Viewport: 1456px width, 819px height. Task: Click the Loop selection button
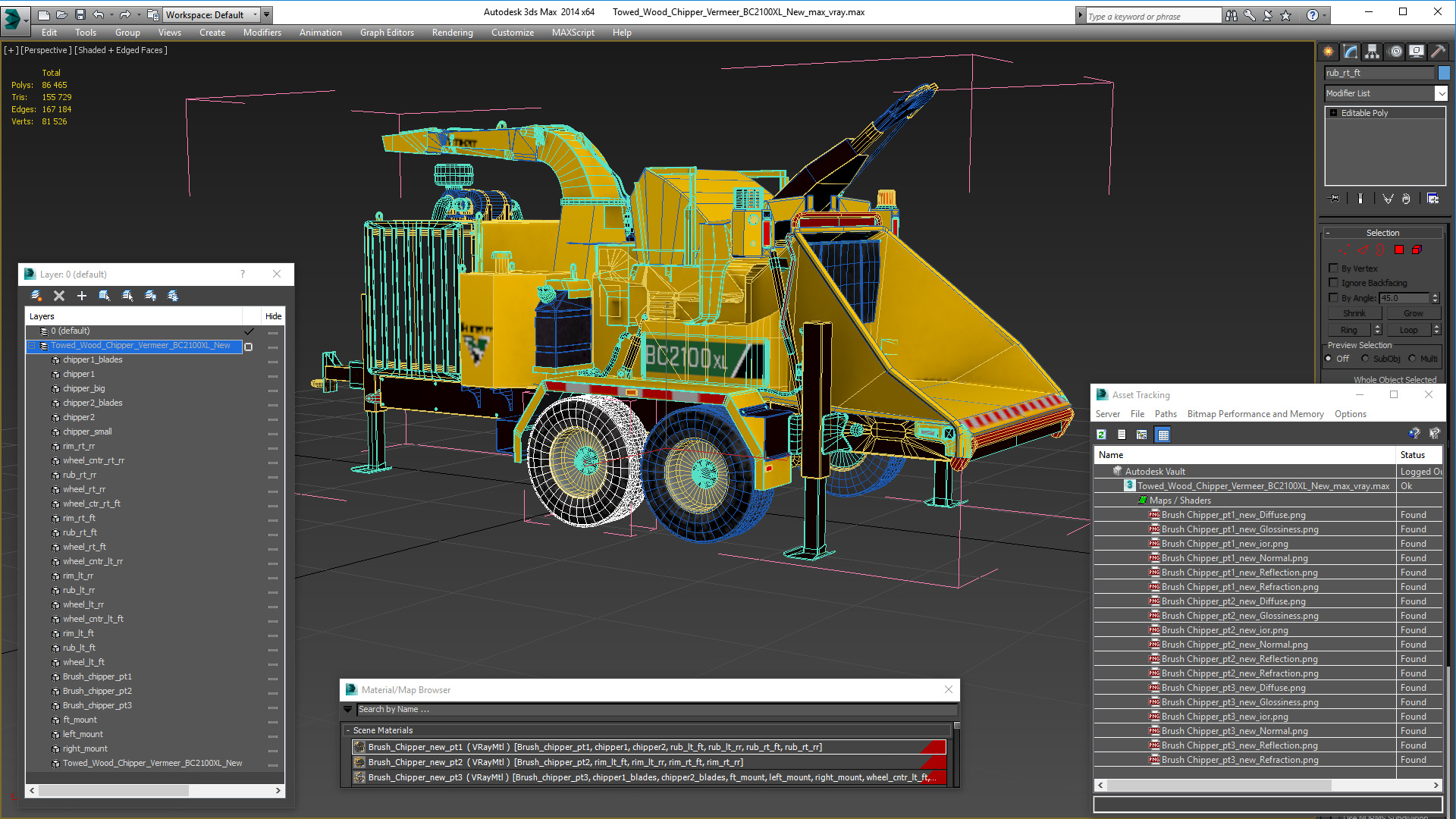coord(1409,330)
